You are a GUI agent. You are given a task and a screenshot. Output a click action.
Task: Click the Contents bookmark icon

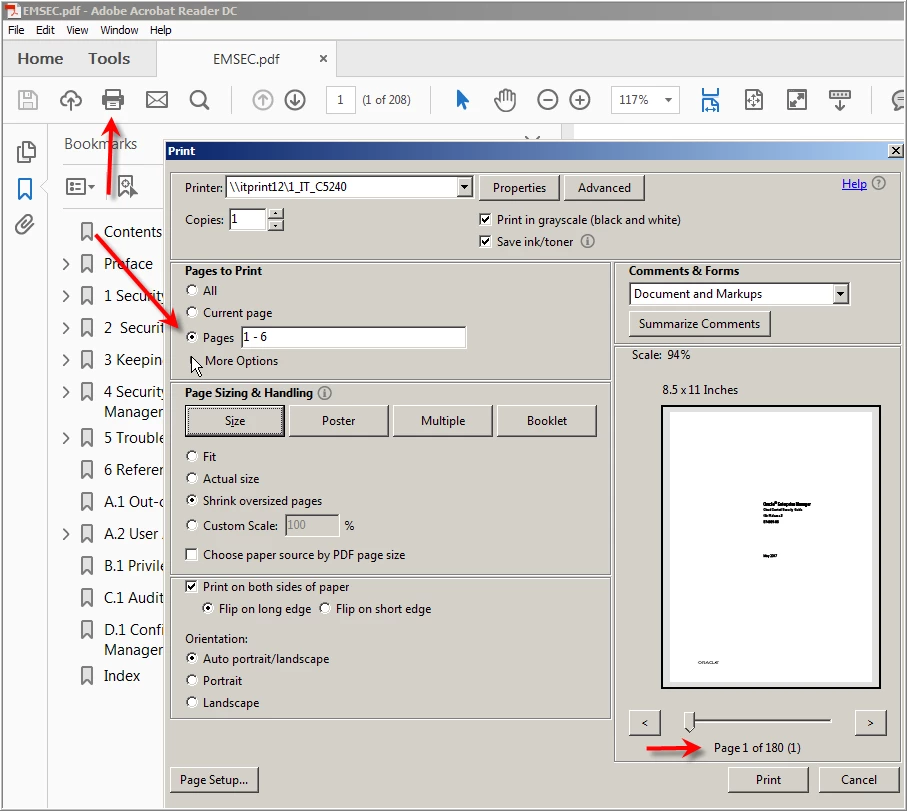87,231
